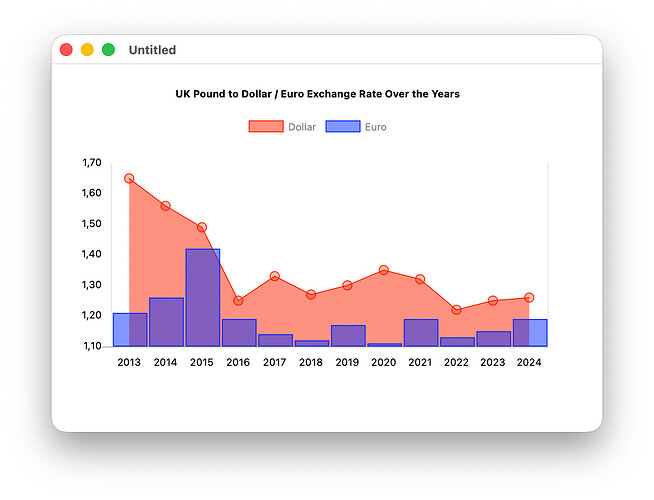Click the tallest Euro bar at 2015
Screen dimensions: 654x500
click(x=202, y=297)
